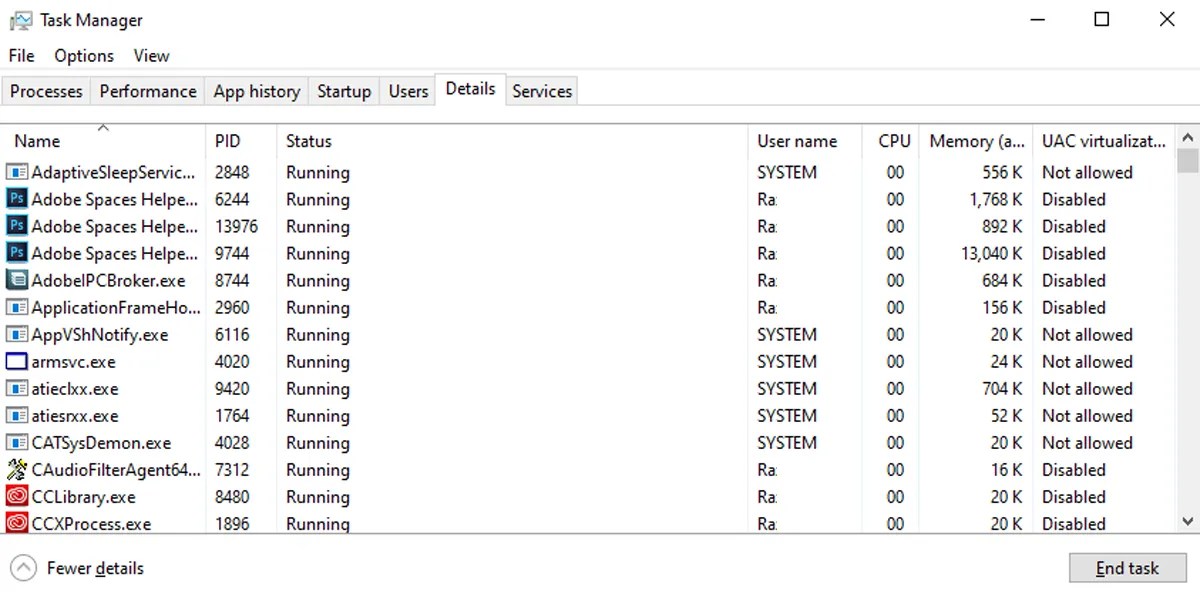Switch to the Performance tab
Image resolution: width=1200 pixels, height=600 pixels.
pyautogui.click(x=147, y=90)
